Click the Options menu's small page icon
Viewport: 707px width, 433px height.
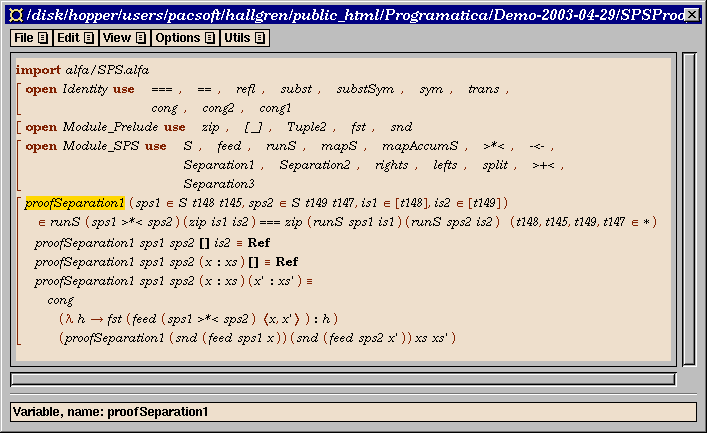209,38
